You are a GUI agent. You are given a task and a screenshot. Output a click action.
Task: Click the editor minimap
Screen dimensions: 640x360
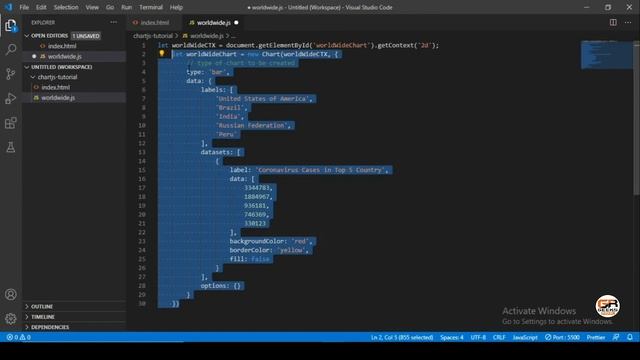tap(607, 55)
